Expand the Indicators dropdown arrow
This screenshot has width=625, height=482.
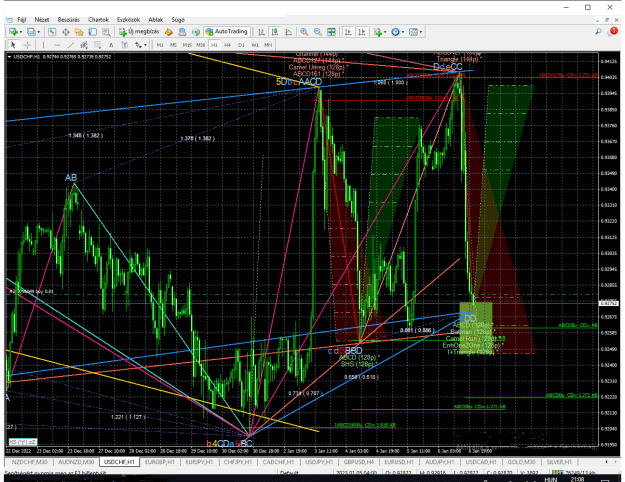pyautogui.click(x=385, y=32)
